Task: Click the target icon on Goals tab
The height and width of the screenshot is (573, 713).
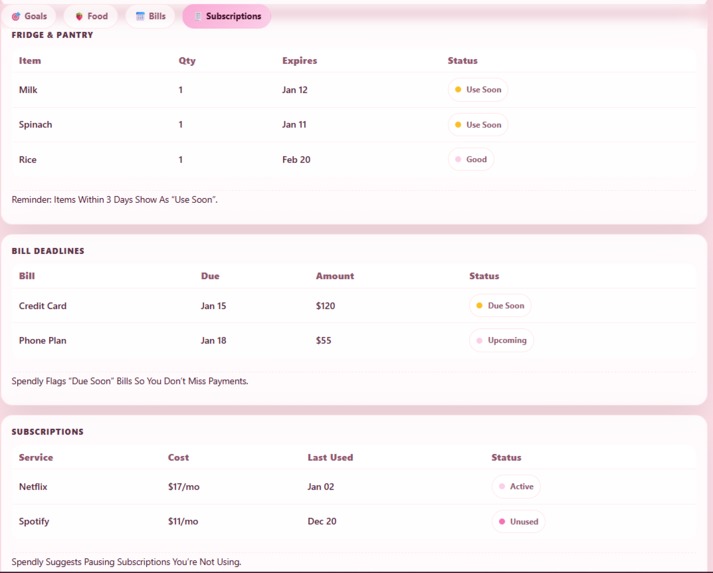Action: point(15,16)
